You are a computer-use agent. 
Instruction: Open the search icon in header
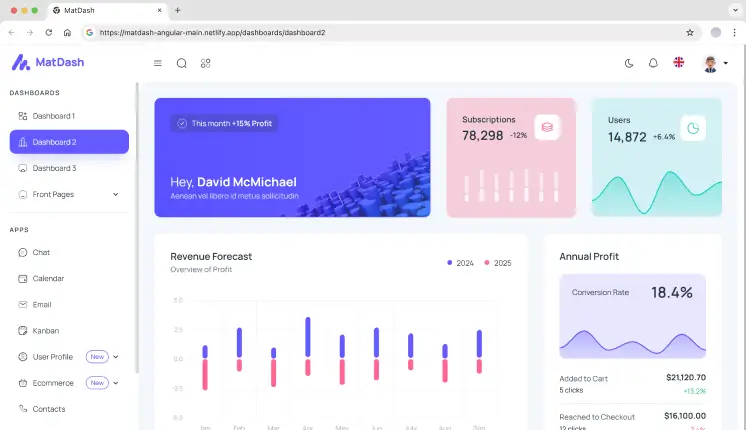pos(182,63)
